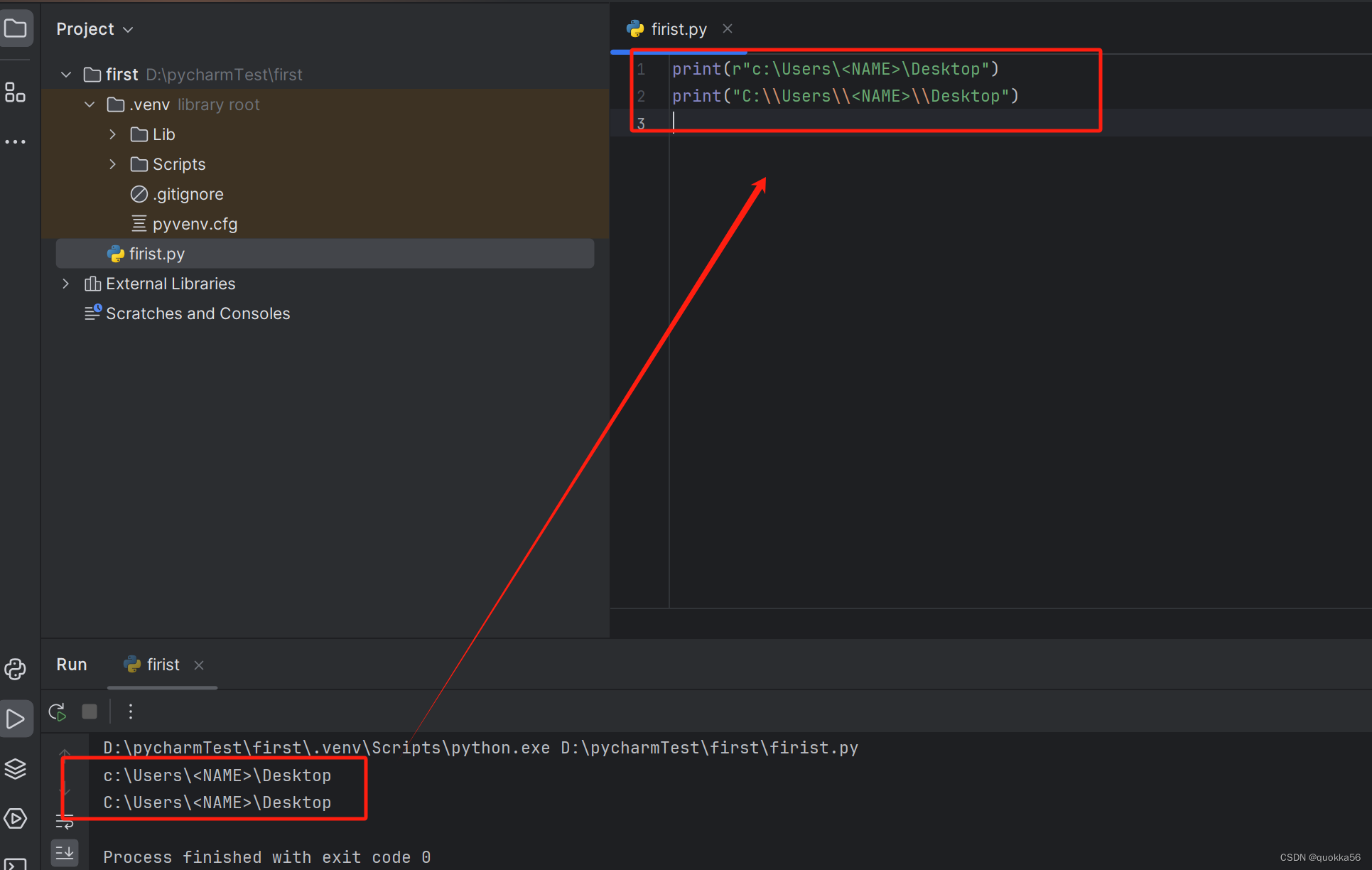The image size is (1372, 870).
Task: Click the python.exe command line in console
Action: point(480,748)
